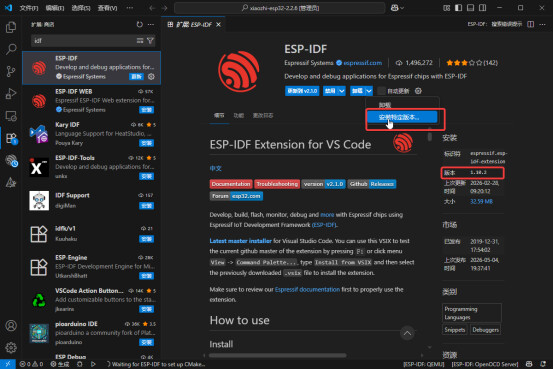Viewport: 554px width, 369px height.
Task: Open the ESP-IDF extension settings gear in header
Action: pyautogui.click(x=418, y=91)
